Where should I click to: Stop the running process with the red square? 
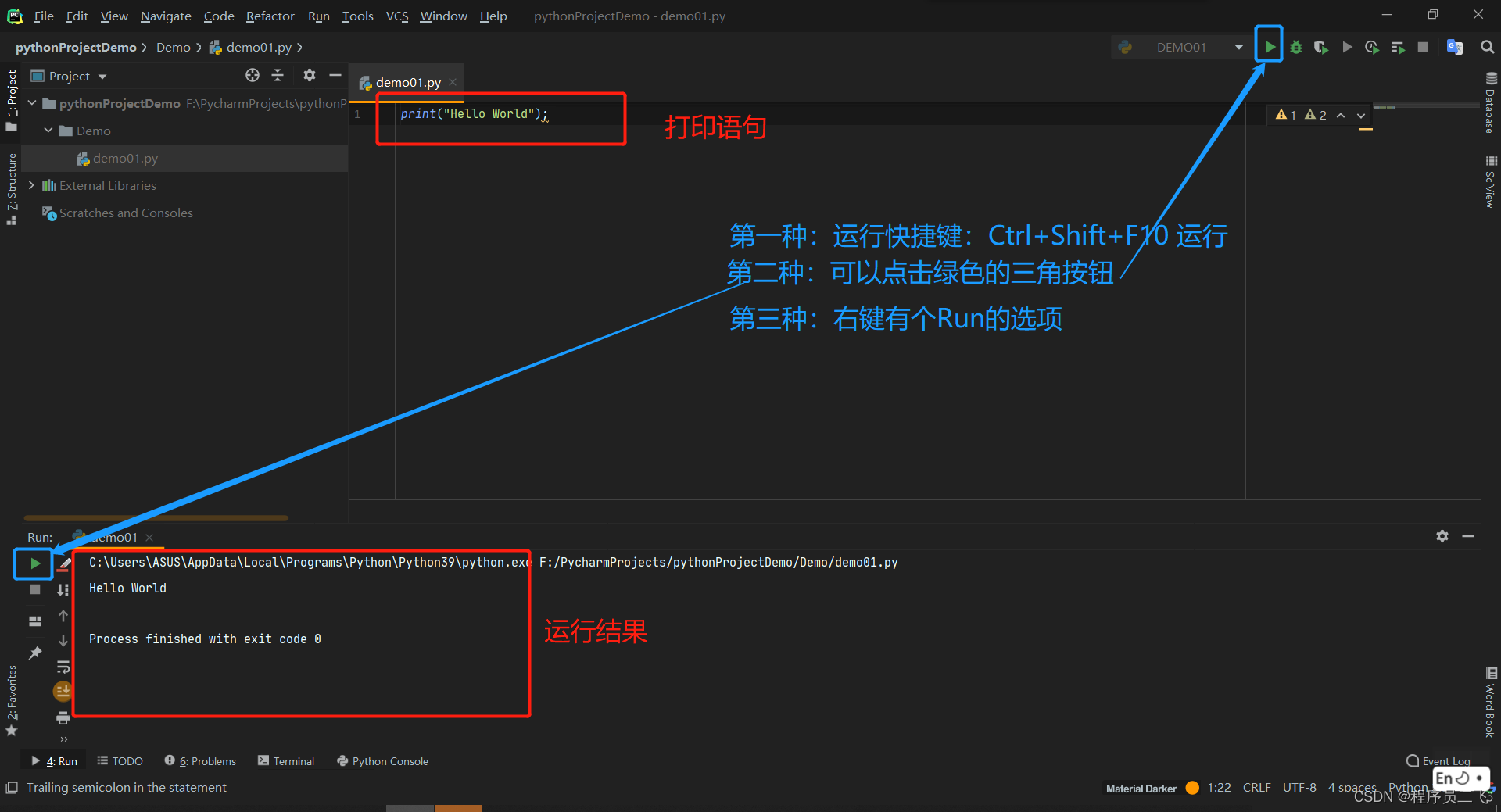pos(1423,47)
